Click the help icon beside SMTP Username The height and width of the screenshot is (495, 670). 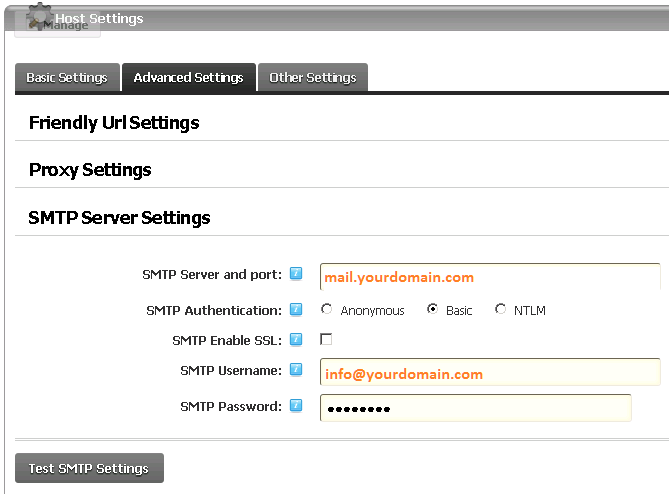click(296, 370)
